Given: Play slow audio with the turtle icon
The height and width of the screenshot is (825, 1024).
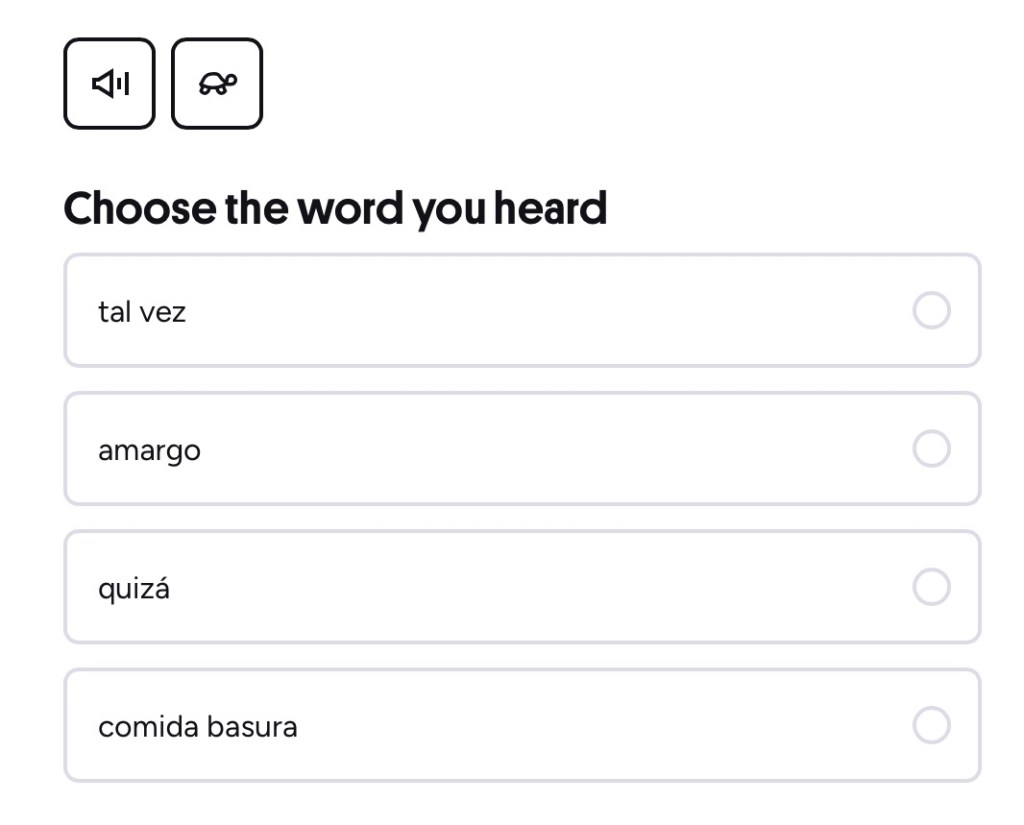Looking at the screenshot, I should [217, 84].
